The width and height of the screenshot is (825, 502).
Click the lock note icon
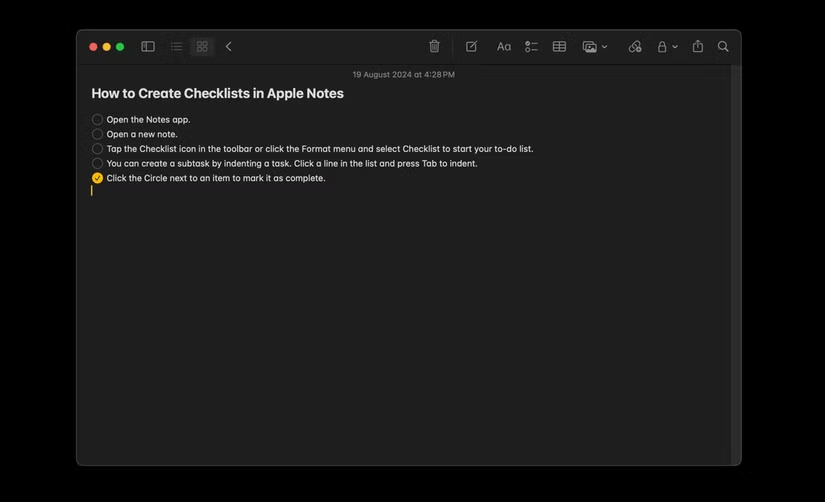(x=662, y=47)
